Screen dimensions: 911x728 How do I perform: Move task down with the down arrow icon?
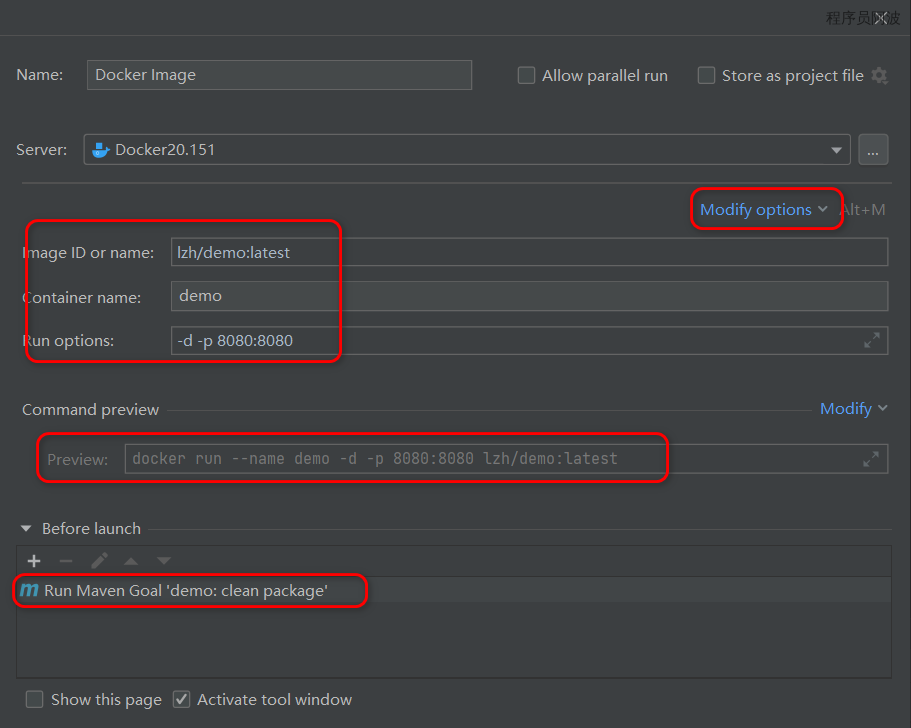(x=164, y=561)
